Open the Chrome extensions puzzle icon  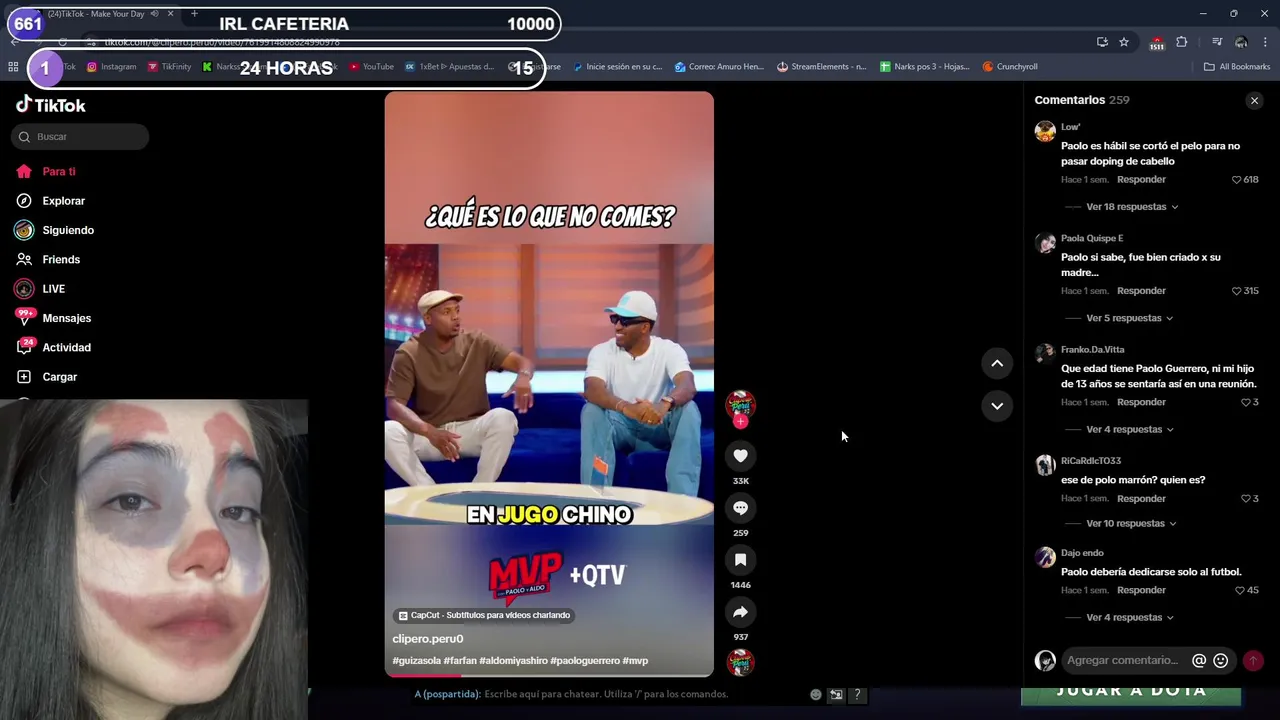pyautogui.click(x=1182, y=42)
